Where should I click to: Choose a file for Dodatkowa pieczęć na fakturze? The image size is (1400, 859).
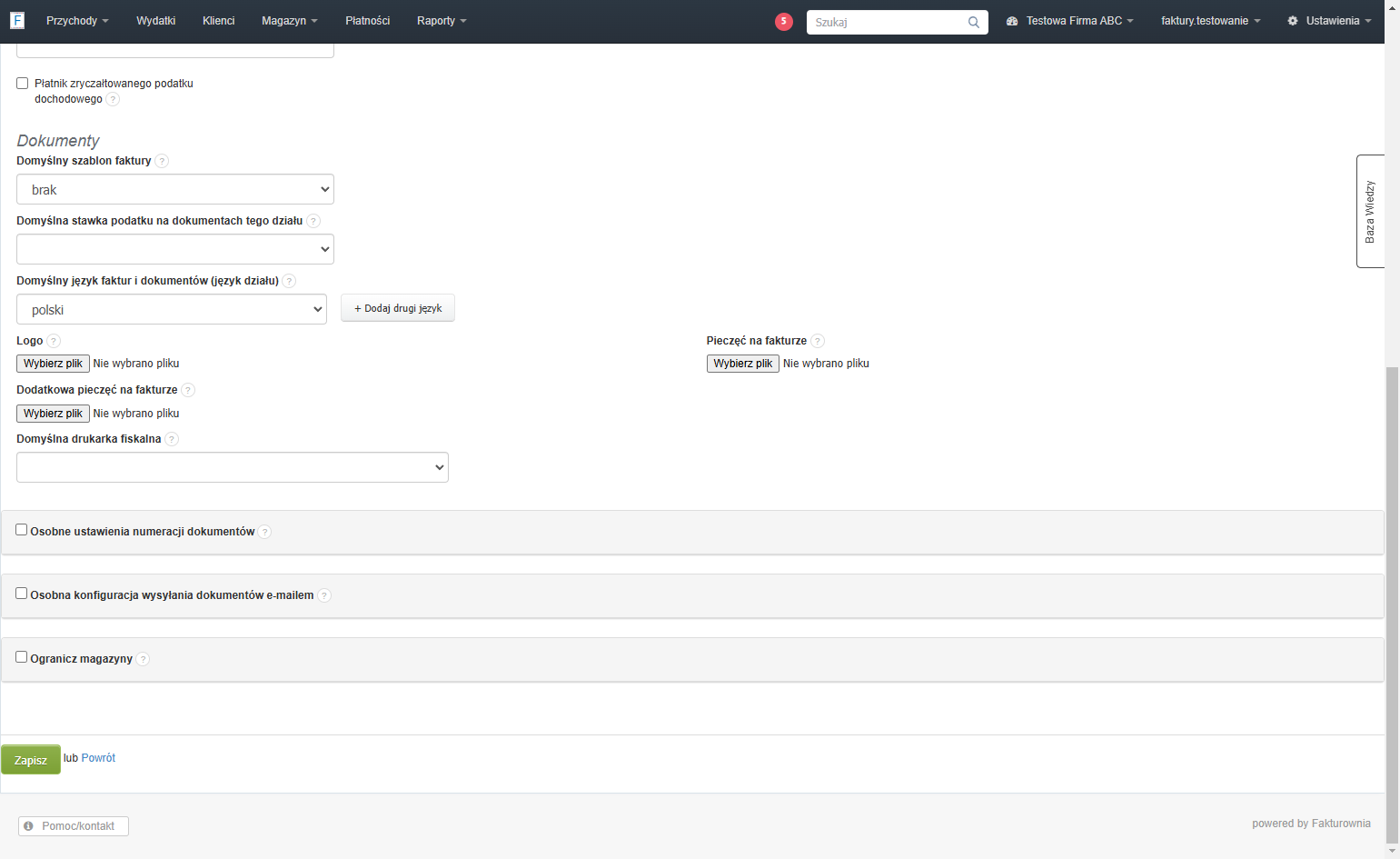point(53,414)
